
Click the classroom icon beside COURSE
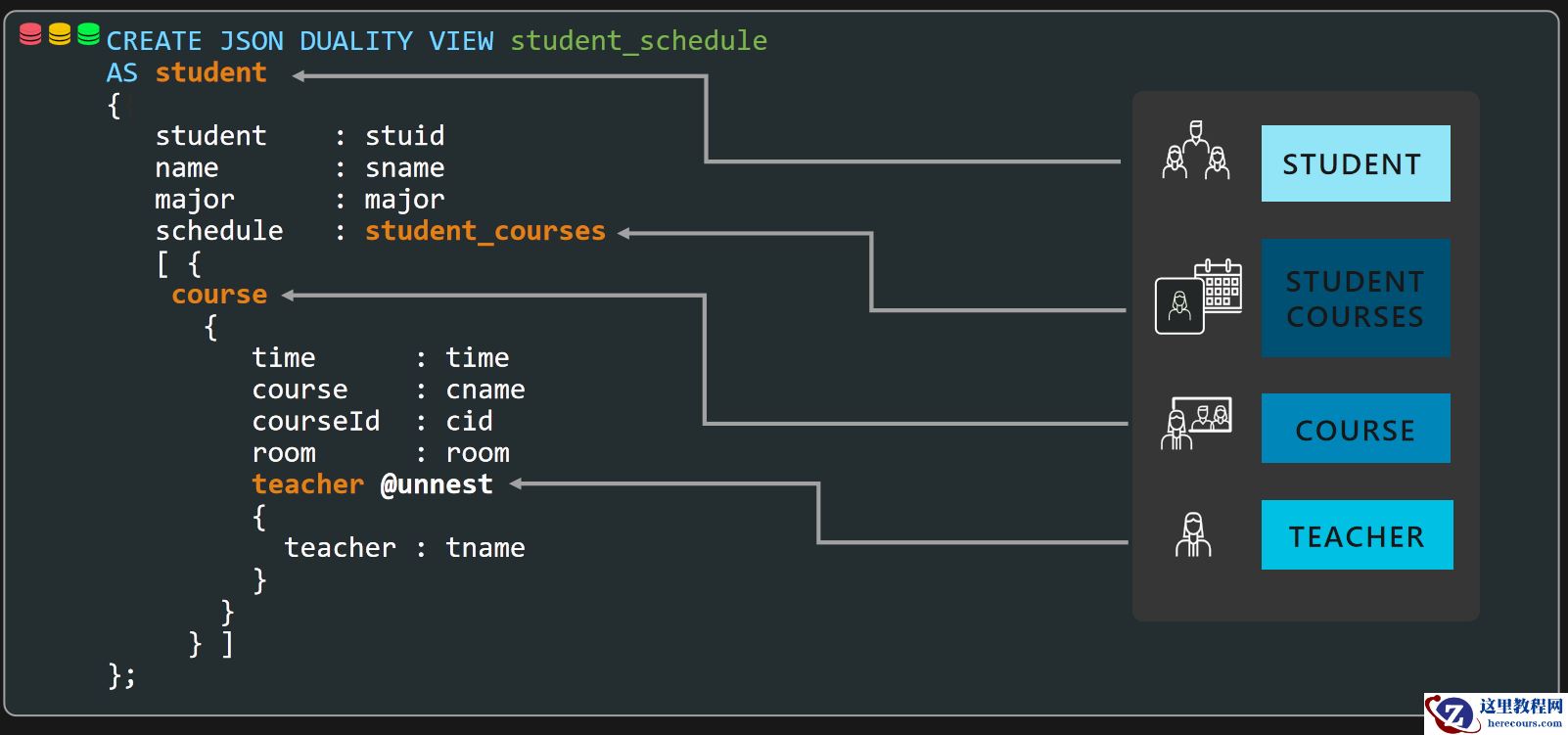tap(1196, 424)
